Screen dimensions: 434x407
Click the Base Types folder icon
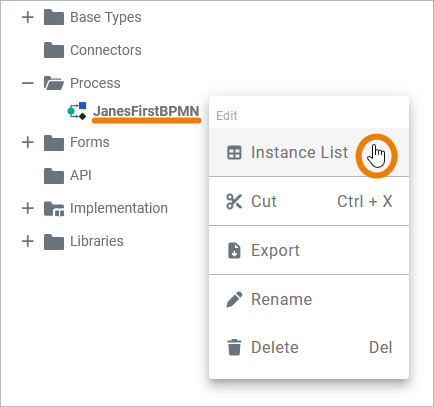point(54,17)
